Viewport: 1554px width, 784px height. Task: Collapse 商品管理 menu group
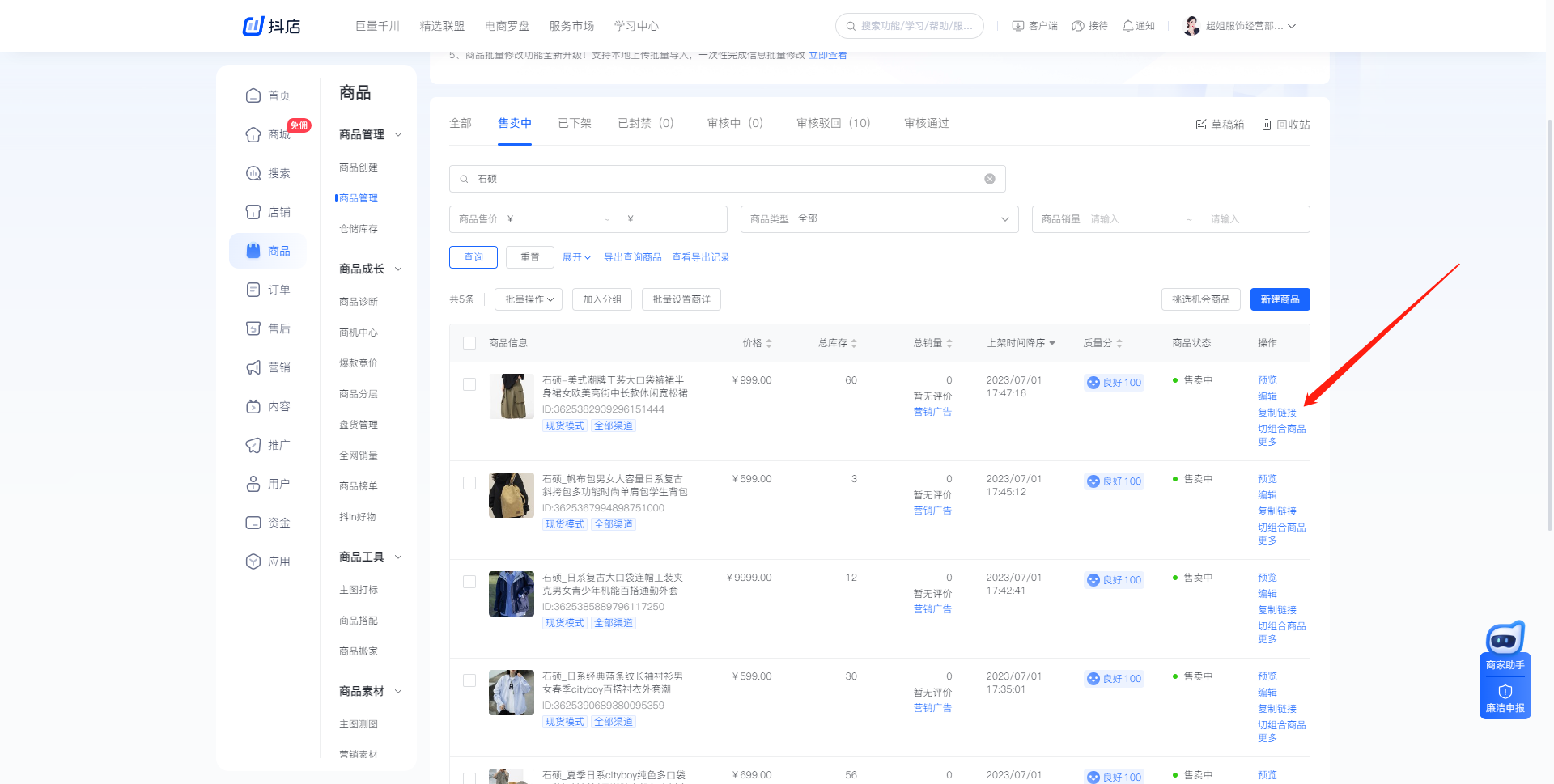click(x=398, y=134)
